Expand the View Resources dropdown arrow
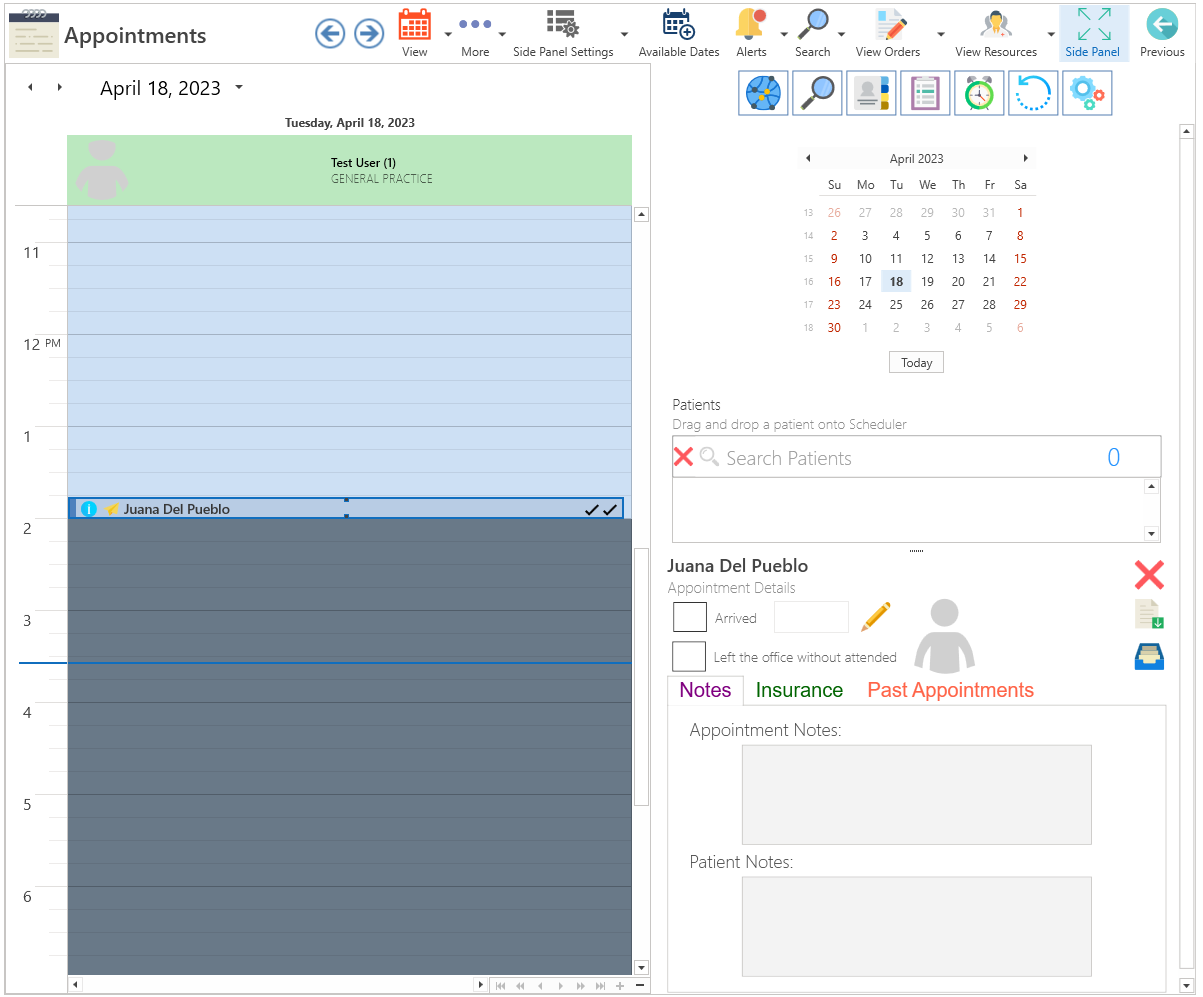Image resolution: width=1203 pixels, height=997 pixels. (x=1051, y=34)
